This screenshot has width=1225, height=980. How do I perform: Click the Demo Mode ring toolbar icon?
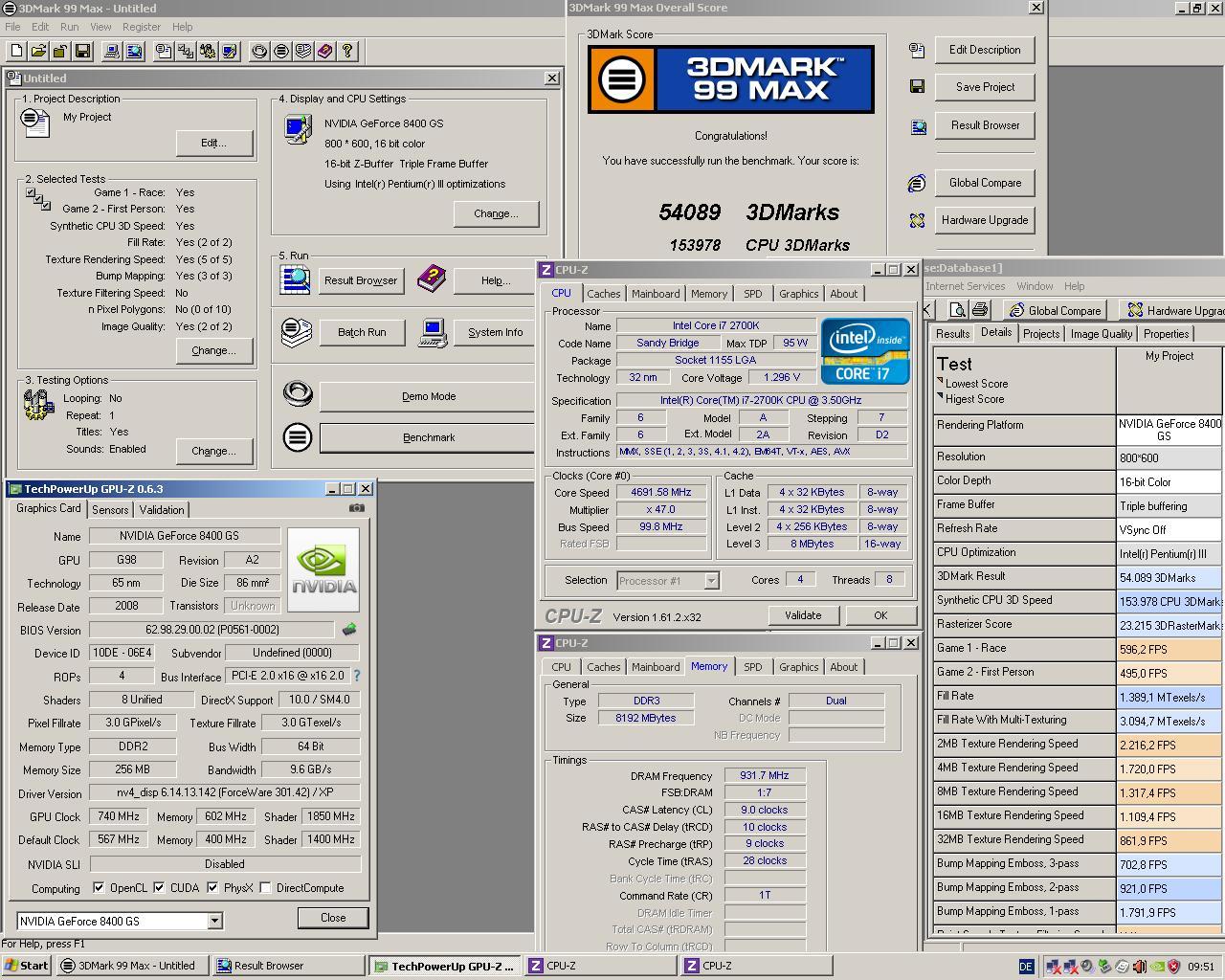[x=259, y=51]
